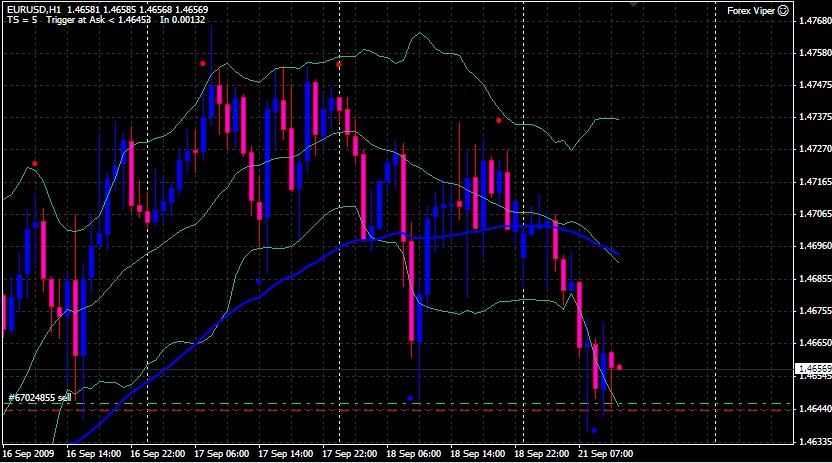Click the red dot beside the tallest blue wick
The image size is (832, 463).
coord(203,64)
